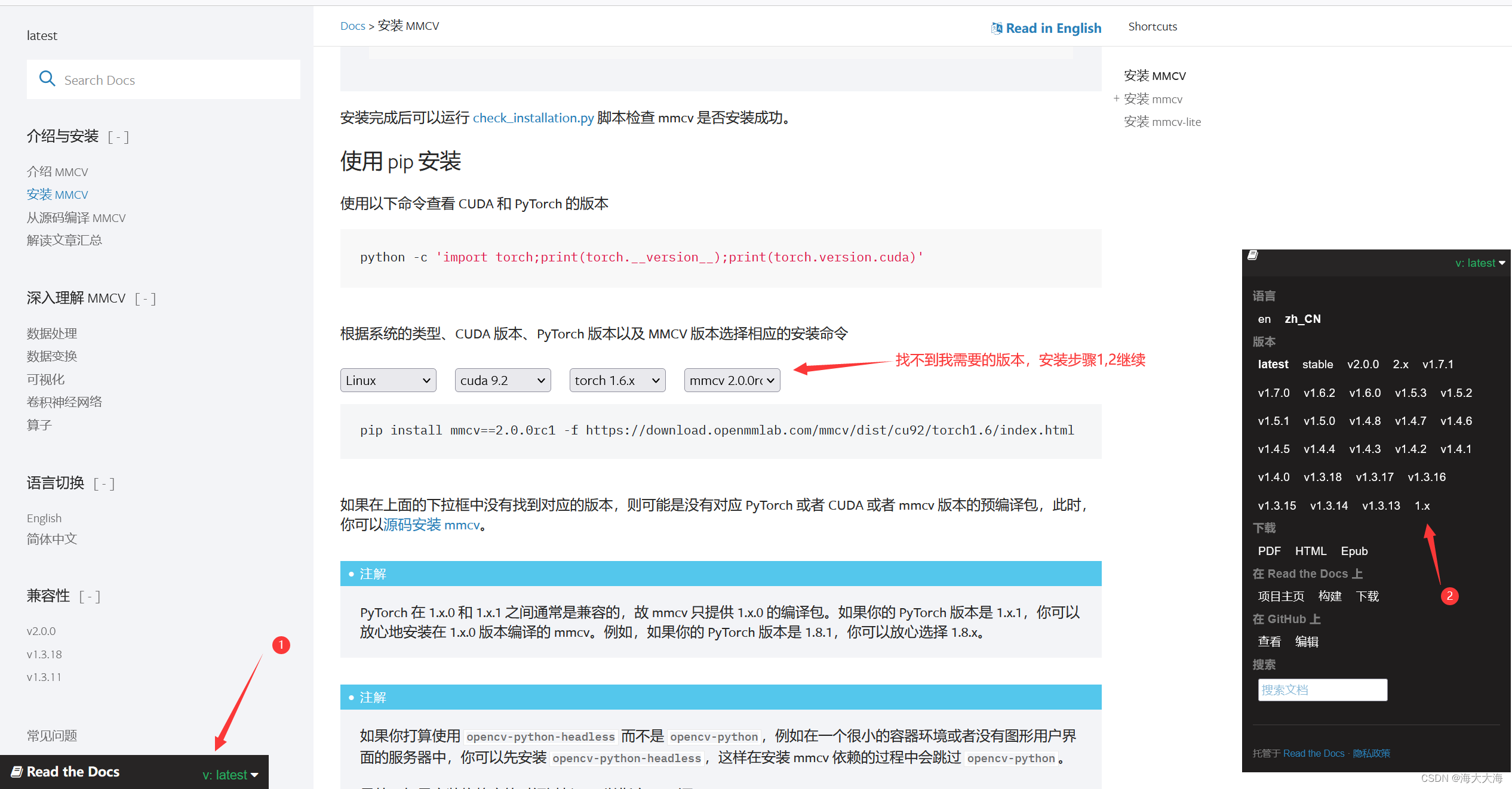Image resolution: width=1512 pixels, height=789 pixels.
Task: Open the cuda 9.2 version dropdown
Action: [x=502, y=380]
